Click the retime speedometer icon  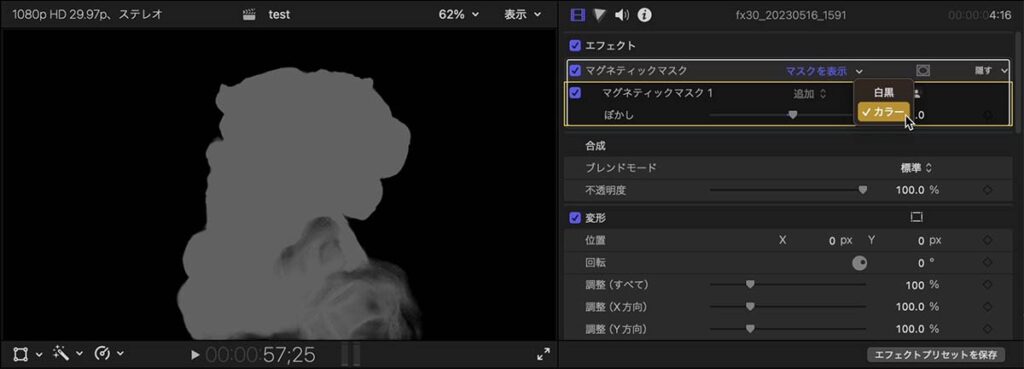[x=102, y=354]
